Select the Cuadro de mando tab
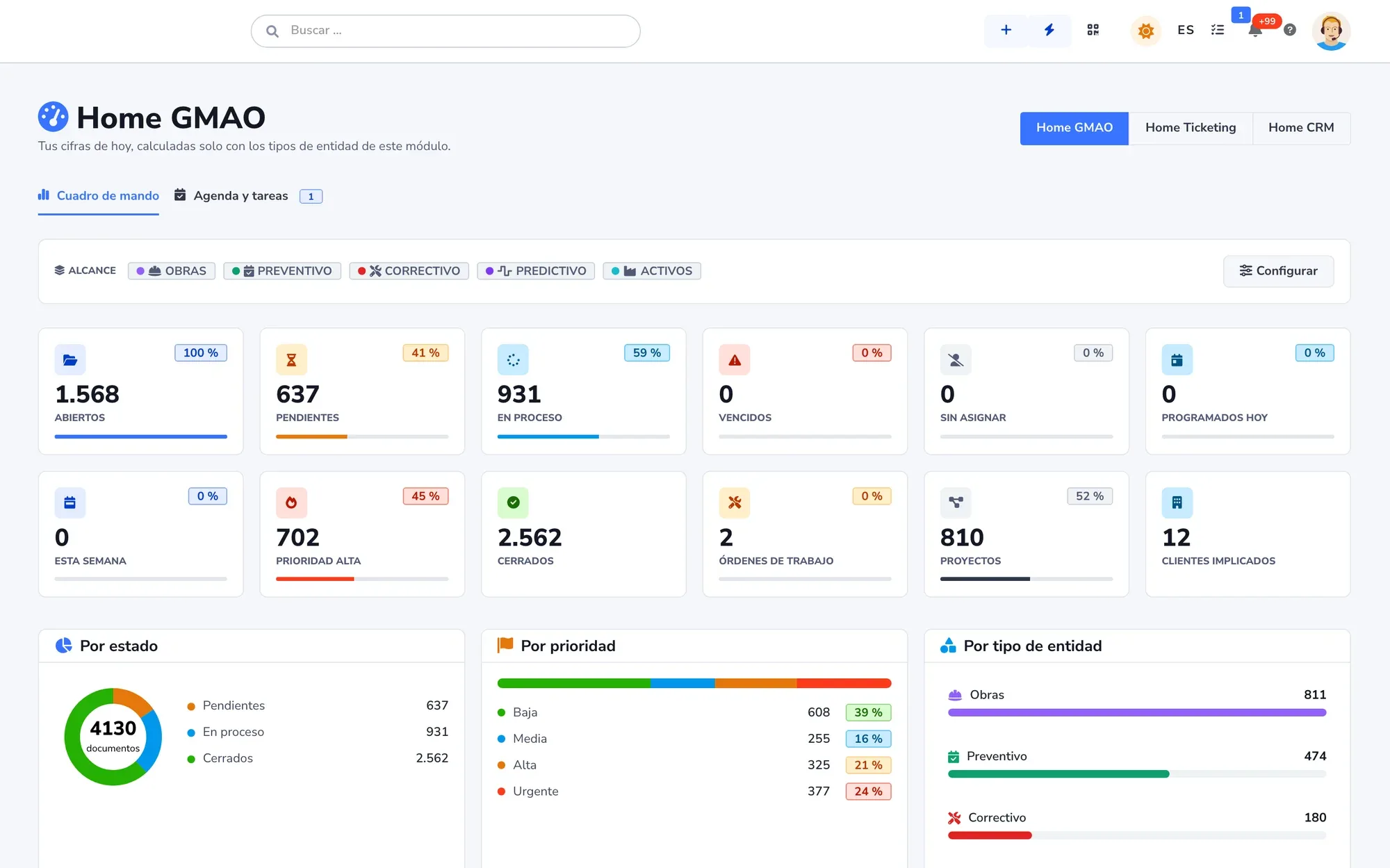 pos(99,196)
